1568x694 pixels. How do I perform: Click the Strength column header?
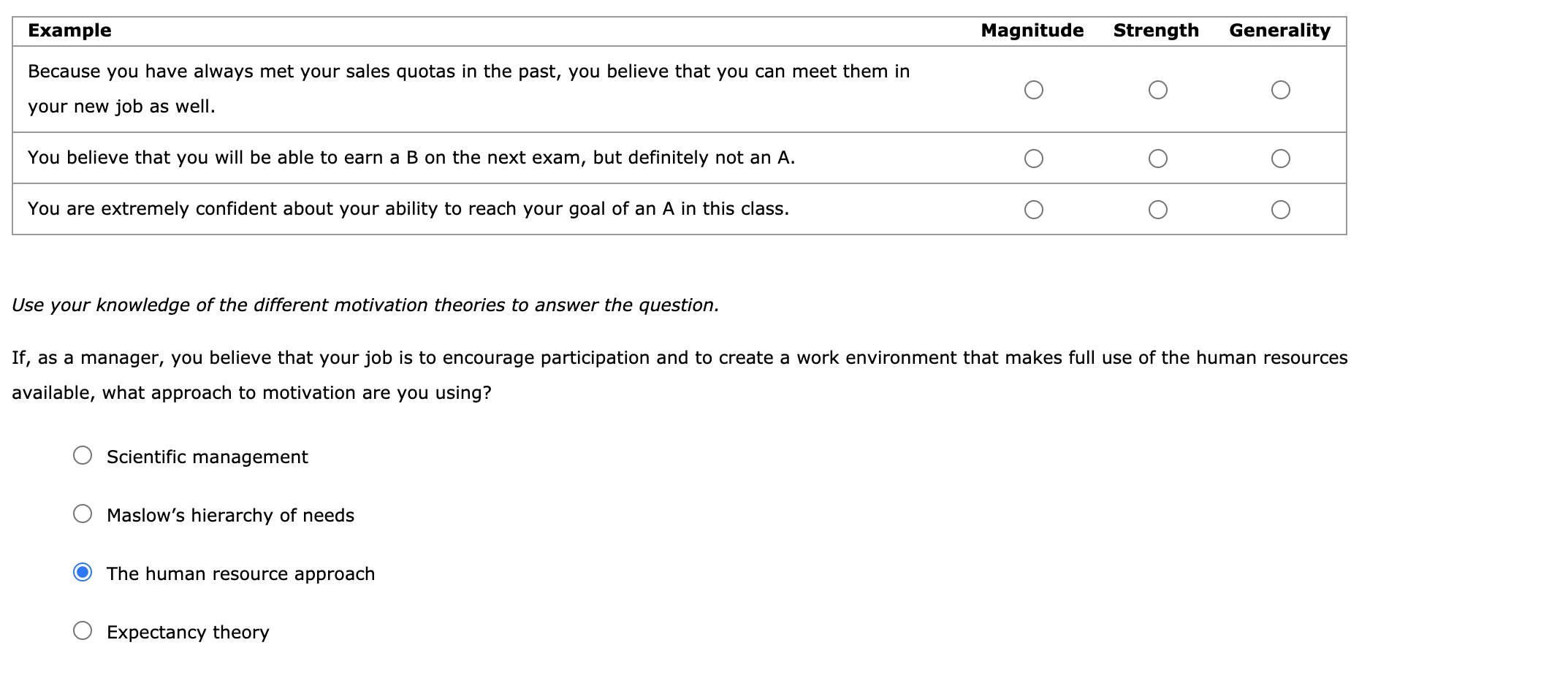[1156, 30]
